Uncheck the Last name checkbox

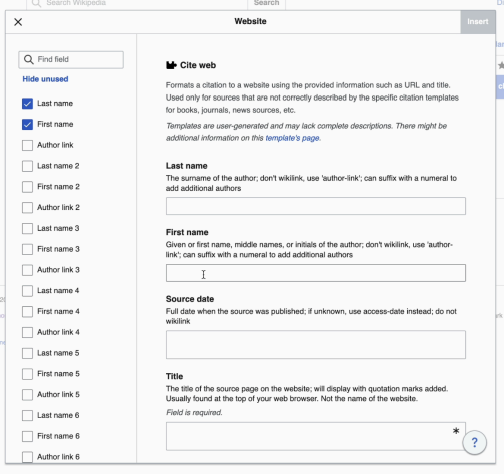(27, 104)
